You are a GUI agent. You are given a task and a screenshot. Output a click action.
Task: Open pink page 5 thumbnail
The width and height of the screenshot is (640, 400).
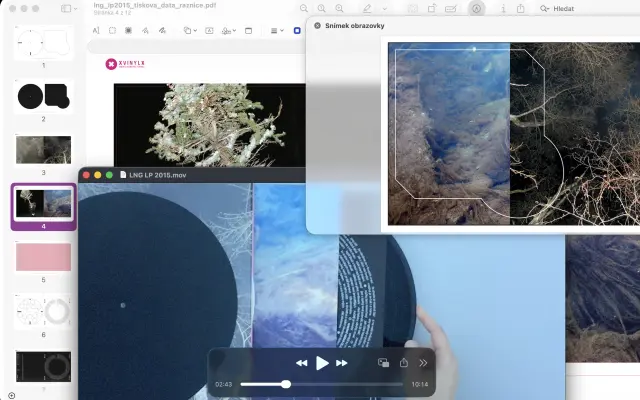click(x=43, y=257)
